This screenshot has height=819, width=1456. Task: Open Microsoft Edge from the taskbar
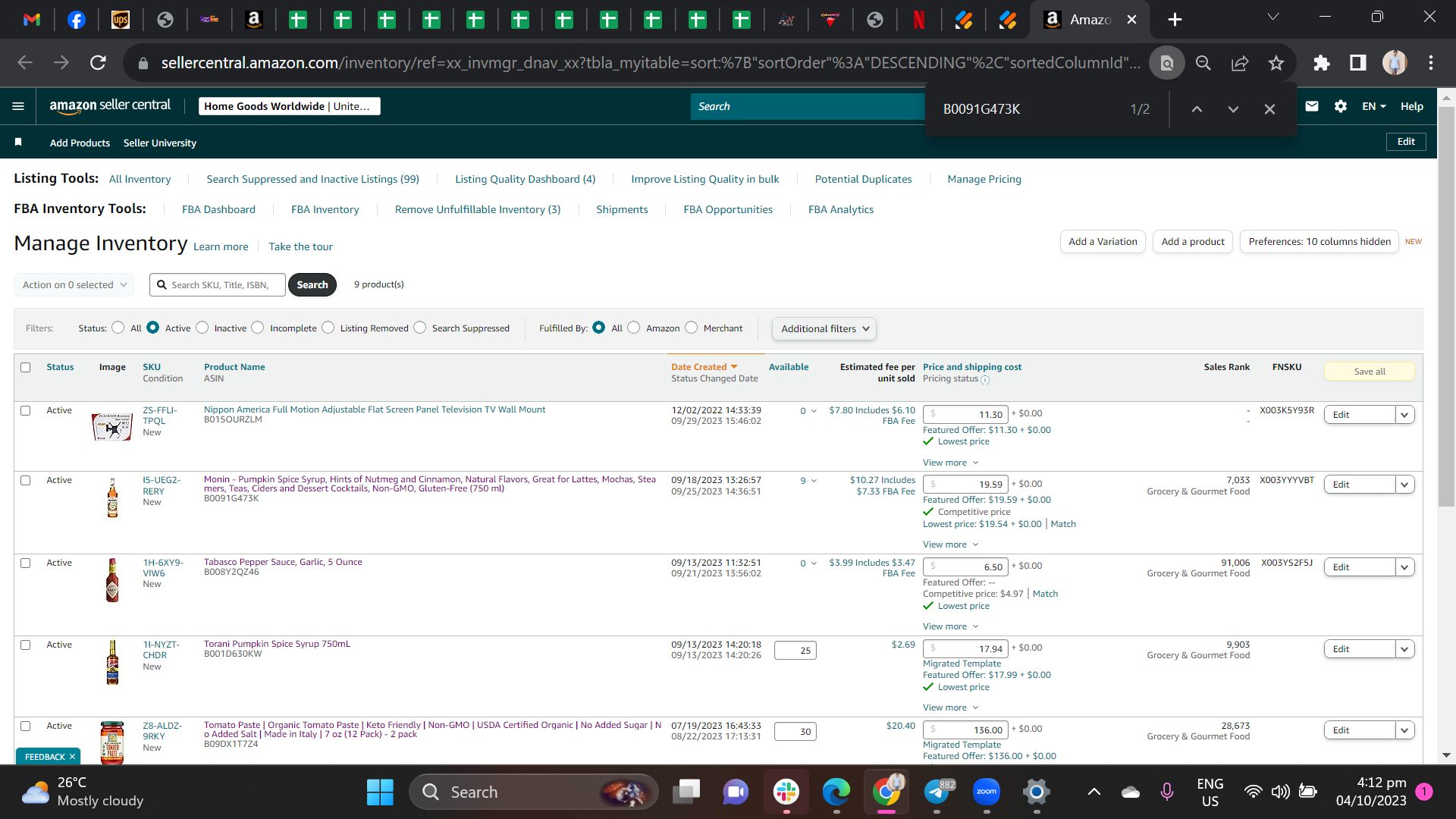(836, 792)
